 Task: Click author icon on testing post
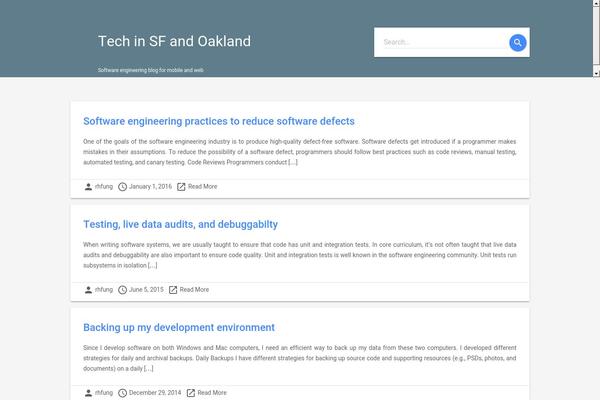coord(88,289)
